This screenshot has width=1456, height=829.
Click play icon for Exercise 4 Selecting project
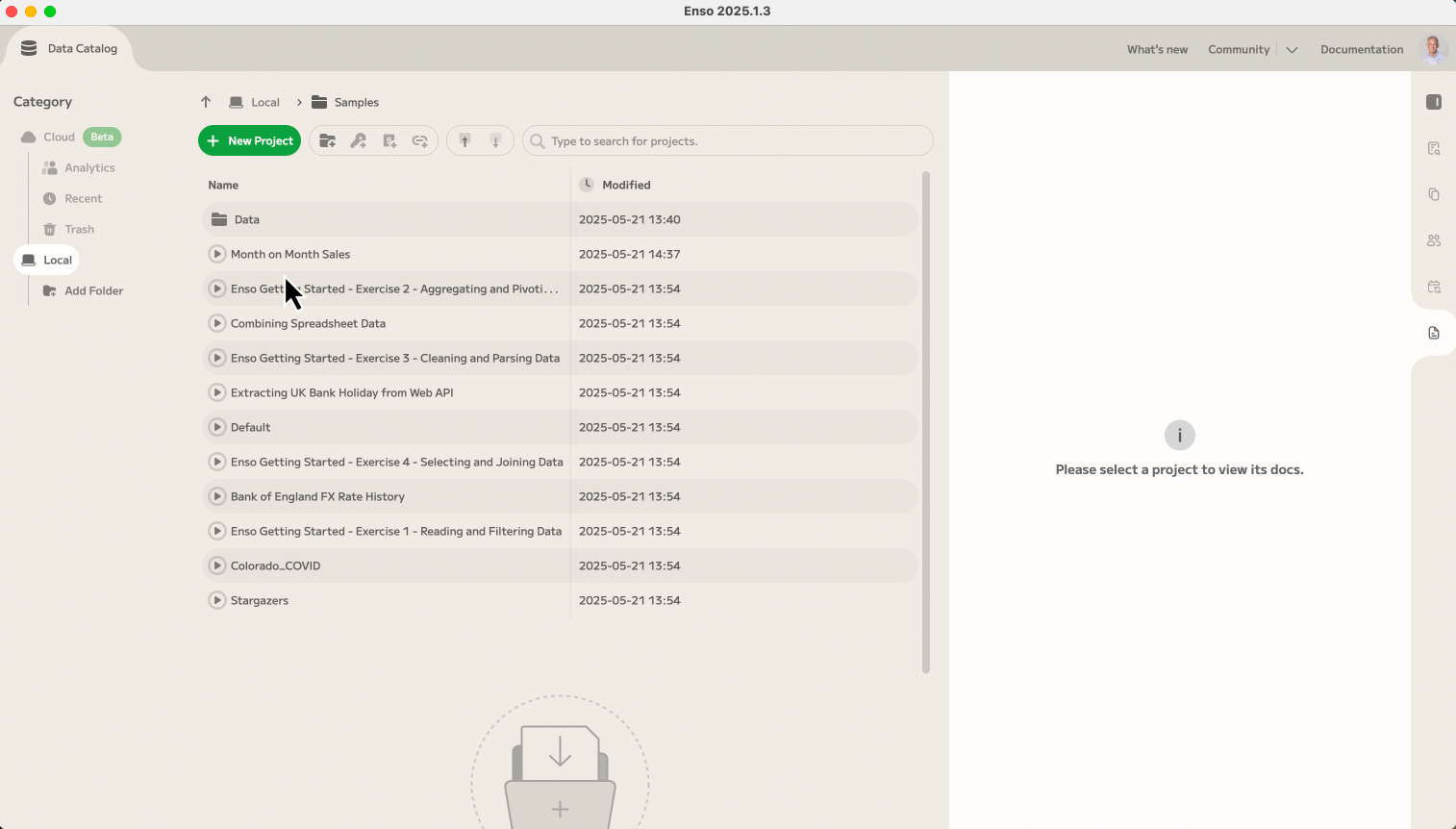(x=217, y=462)
